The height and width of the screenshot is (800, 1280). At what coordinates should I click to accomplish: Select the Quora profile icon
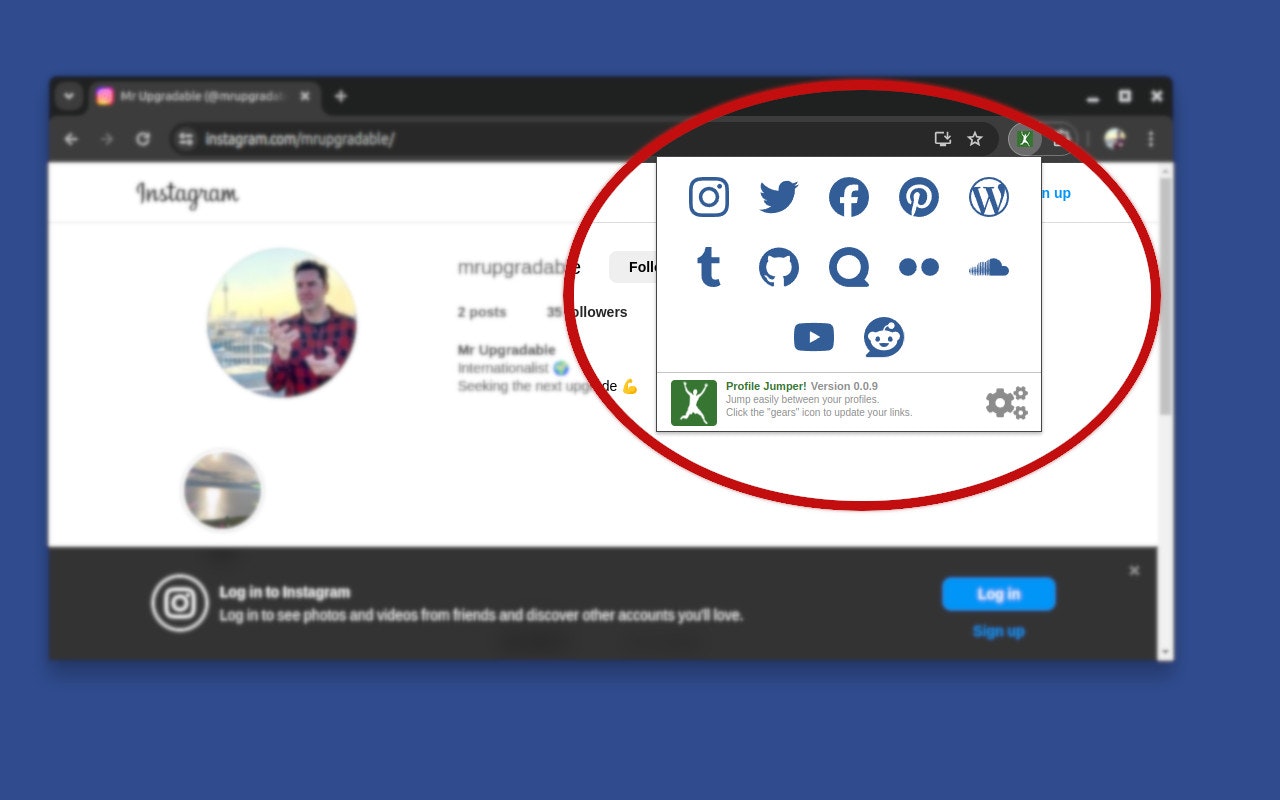pyautogui.click(x=849, y=267)
